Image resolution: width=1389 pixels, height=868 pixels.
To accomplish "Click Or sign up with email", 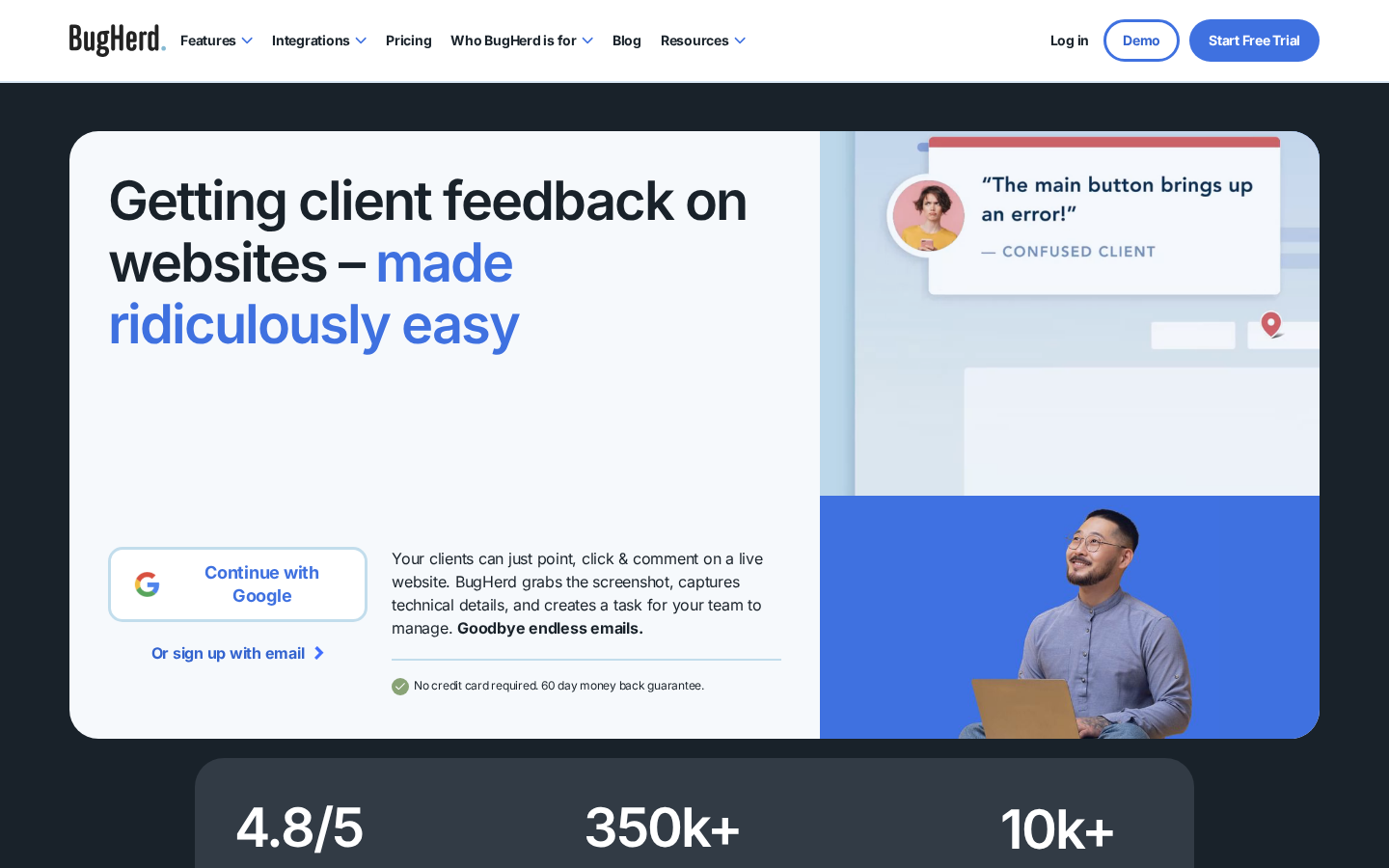I will pyautogui.click(x=237, y=653).
